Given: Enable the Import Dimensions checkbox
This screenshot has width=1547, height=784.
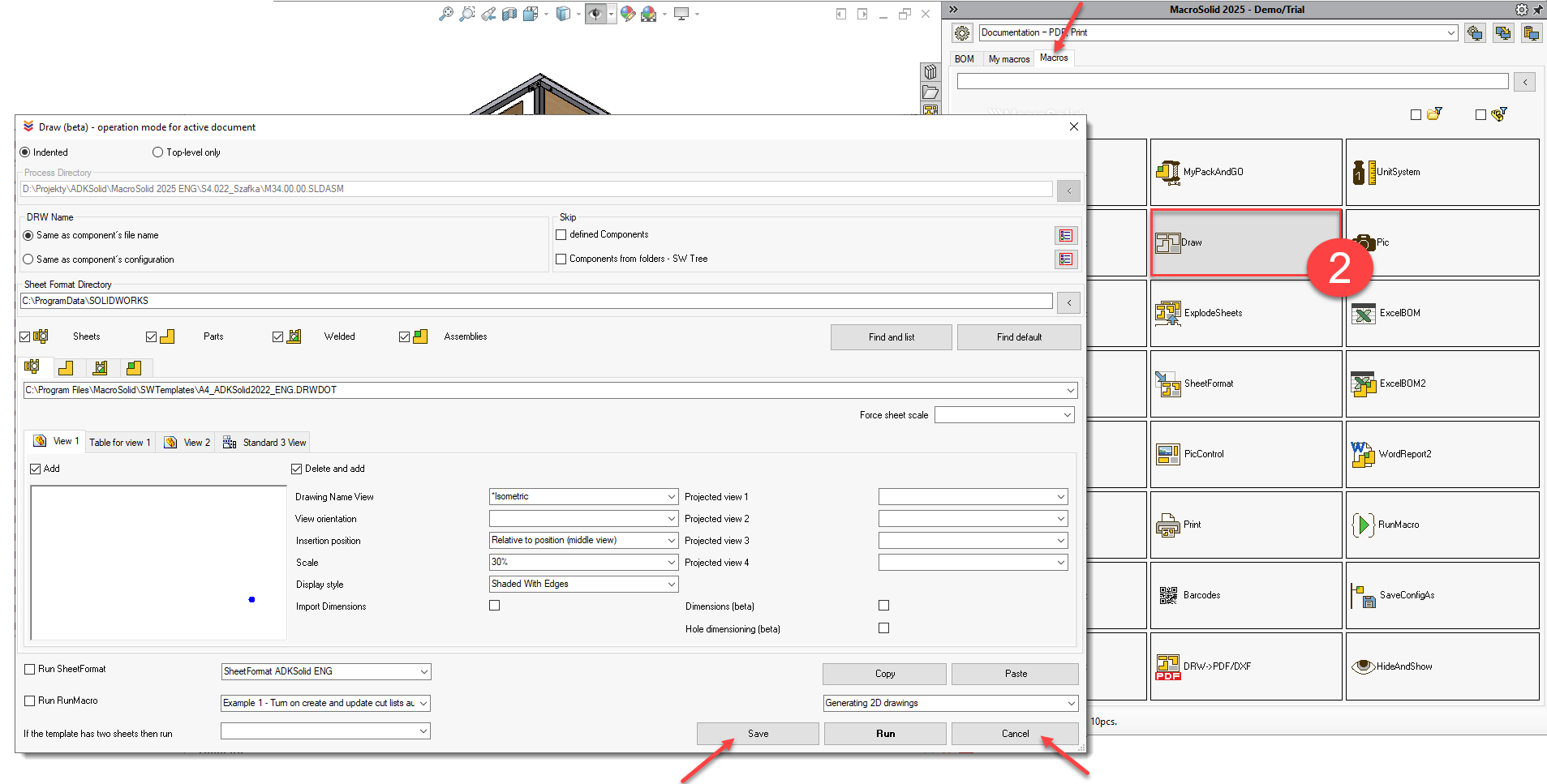Looking at the screenshot, I should point(495,606).
